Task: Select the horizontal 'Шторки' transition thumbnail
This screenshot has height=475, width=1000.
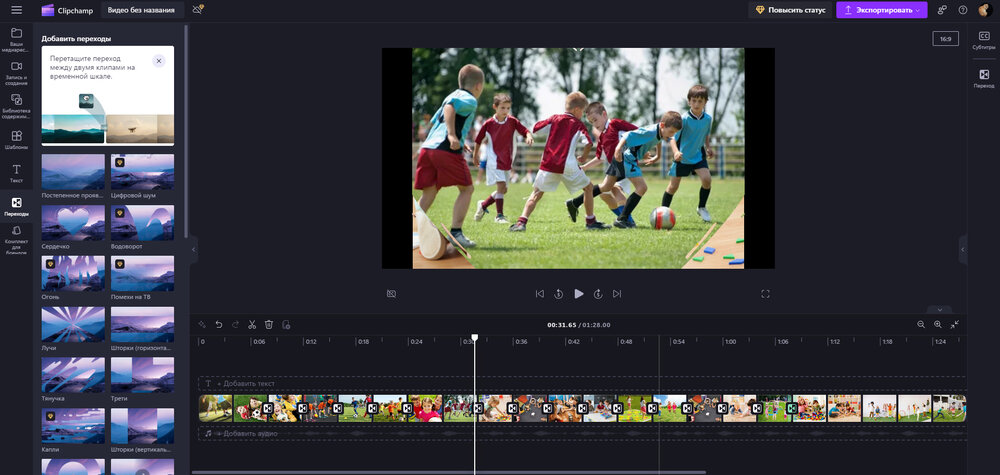Action: pos(142,325)
